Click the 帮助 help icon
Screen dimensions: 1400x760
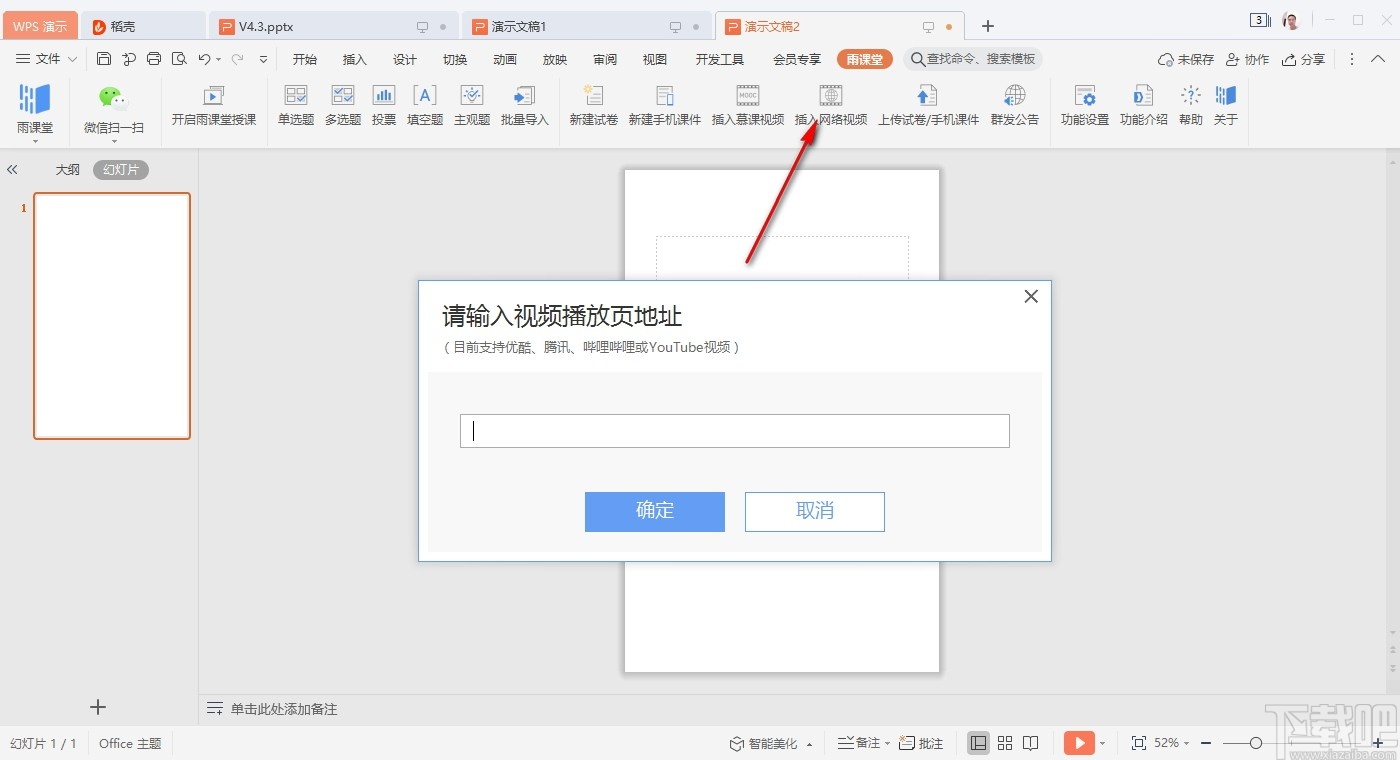(x=1190, y=106)
